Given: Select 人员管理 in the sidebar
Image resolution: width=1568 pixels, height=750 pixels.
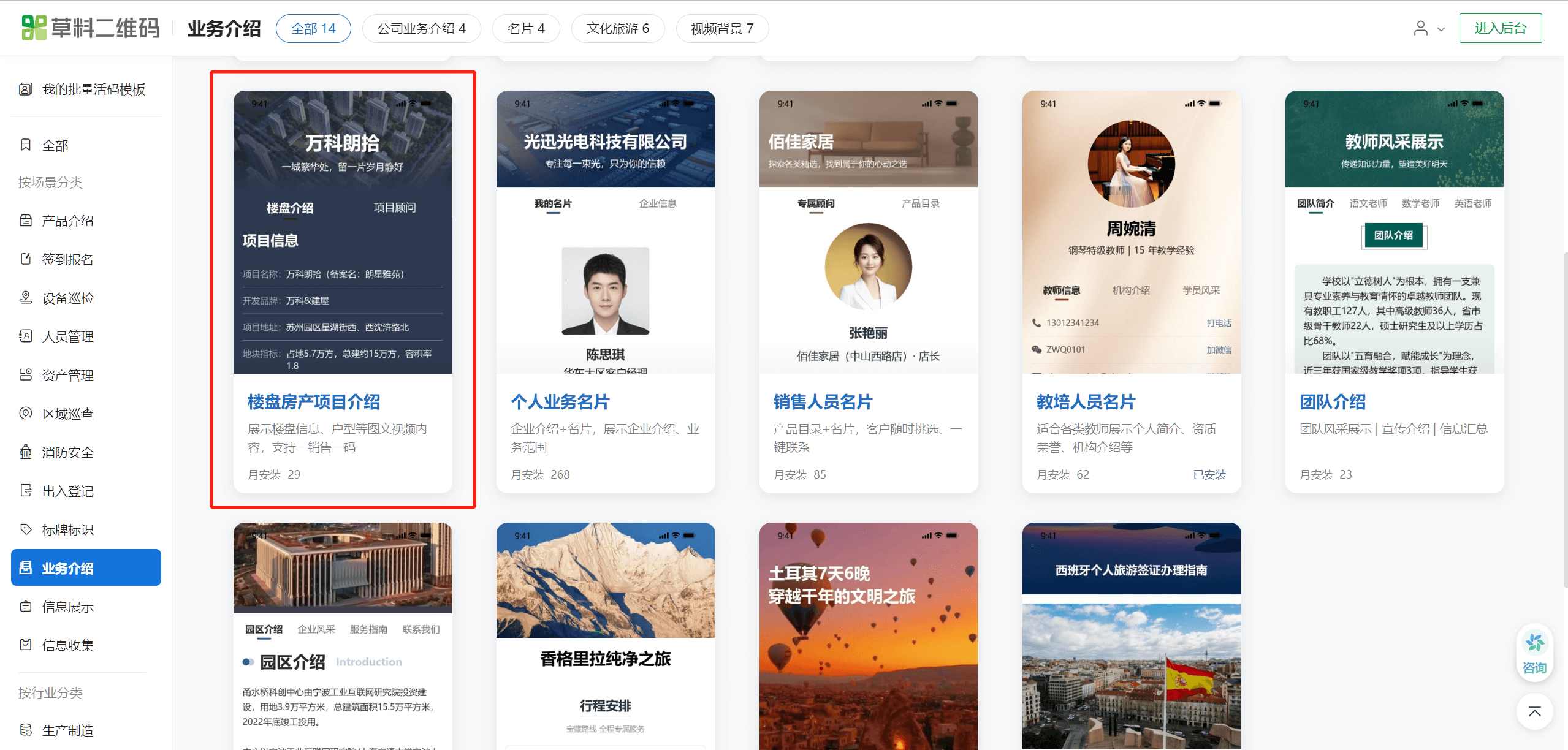Looking at the screenshot, I should [67, 336].
